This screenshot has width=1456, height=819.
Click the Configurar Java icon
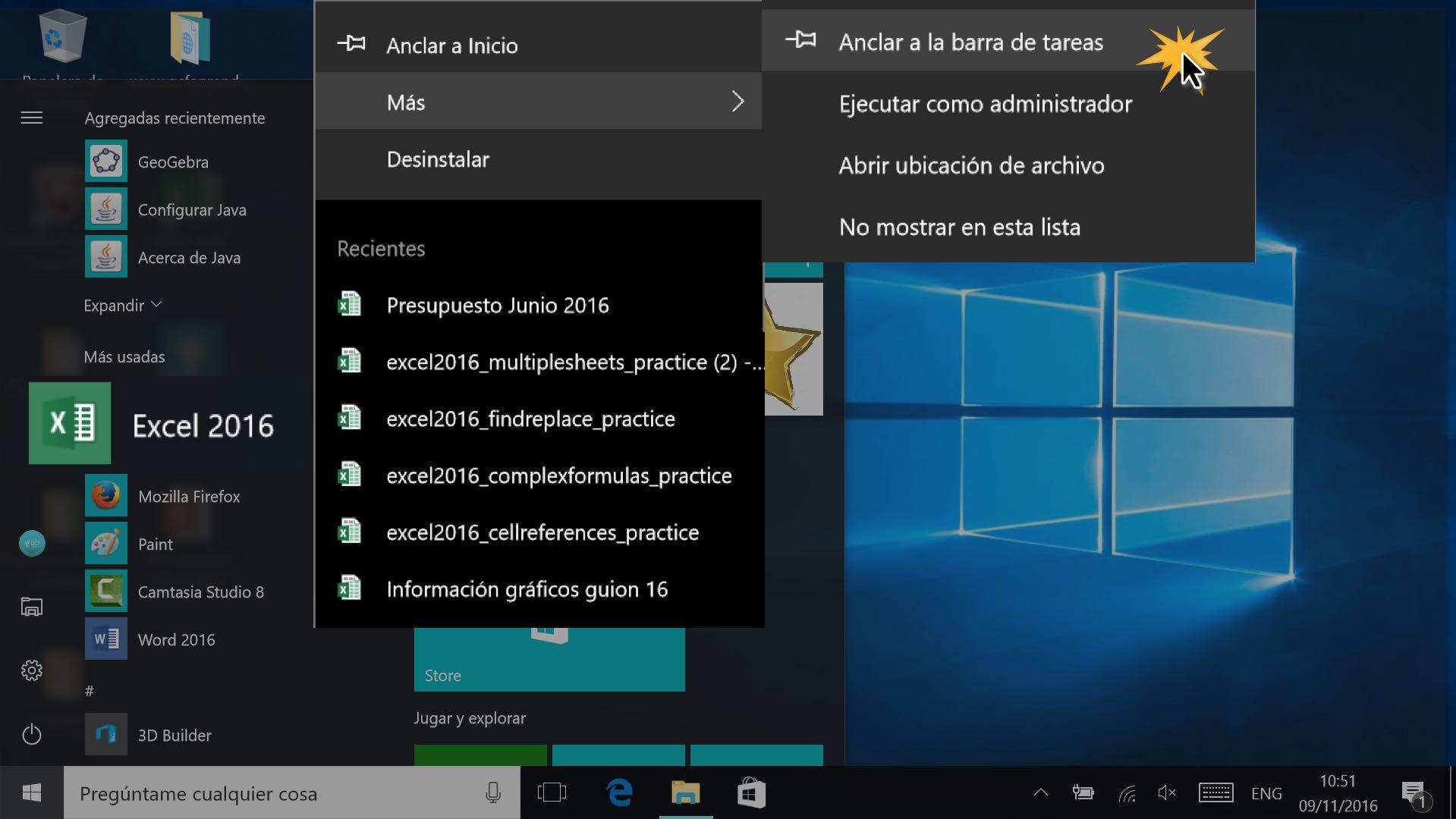coord(105,209)
